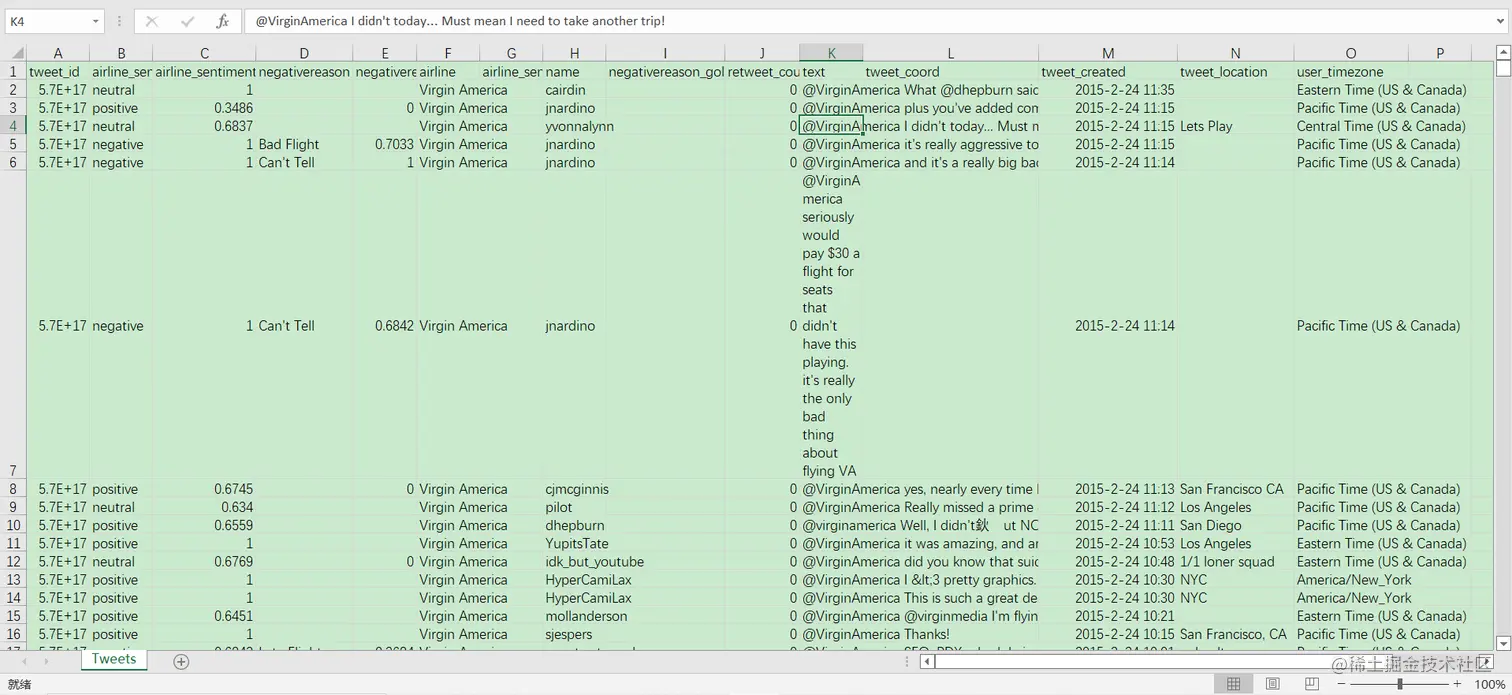Switch to Normal view in status bar
Image resolution: width=1512 pixels, height=695 pixels.
click(1233, 684)
